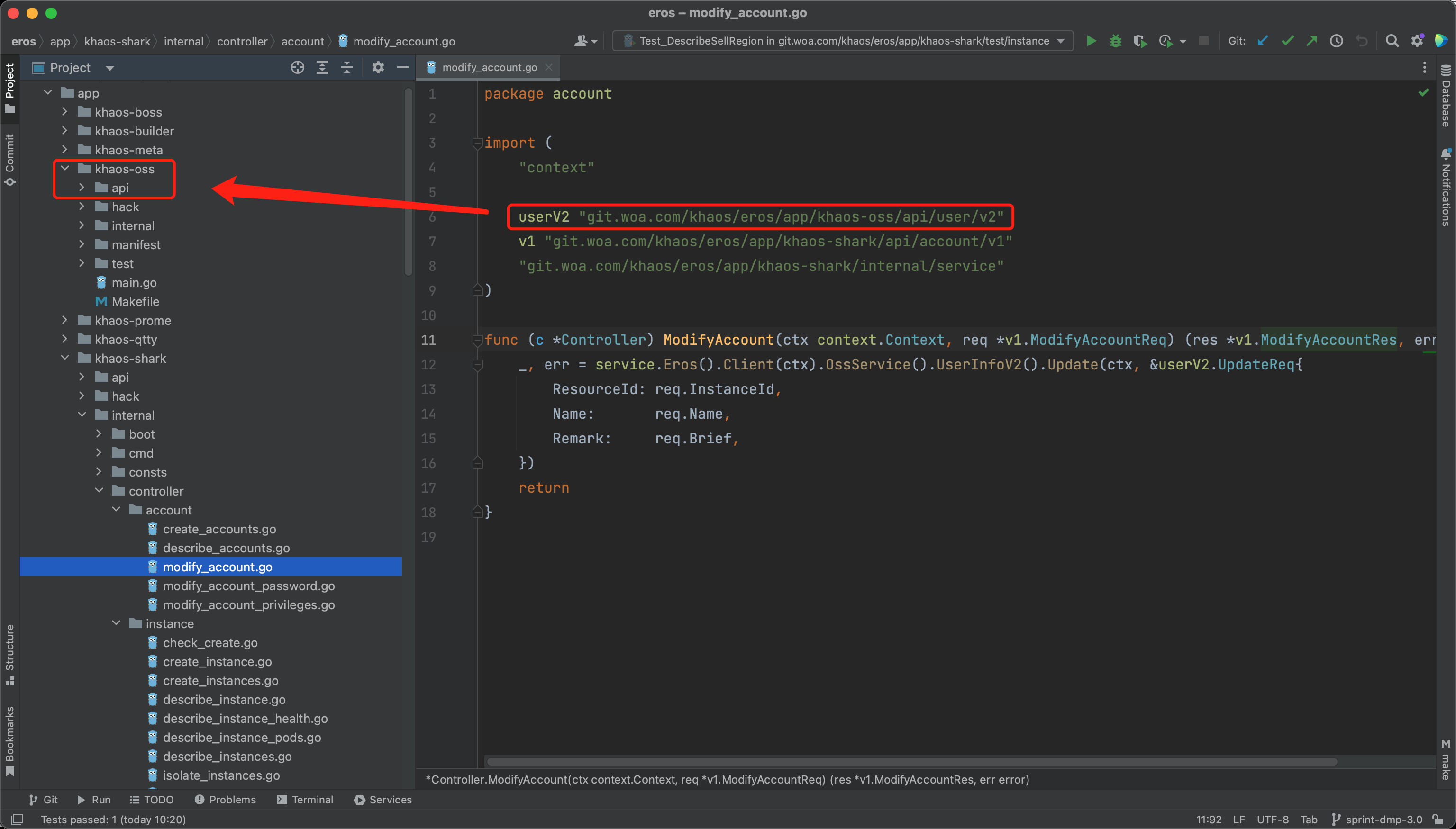
Task: Run with coverage shield icon
Action: tap(1139, 41)
